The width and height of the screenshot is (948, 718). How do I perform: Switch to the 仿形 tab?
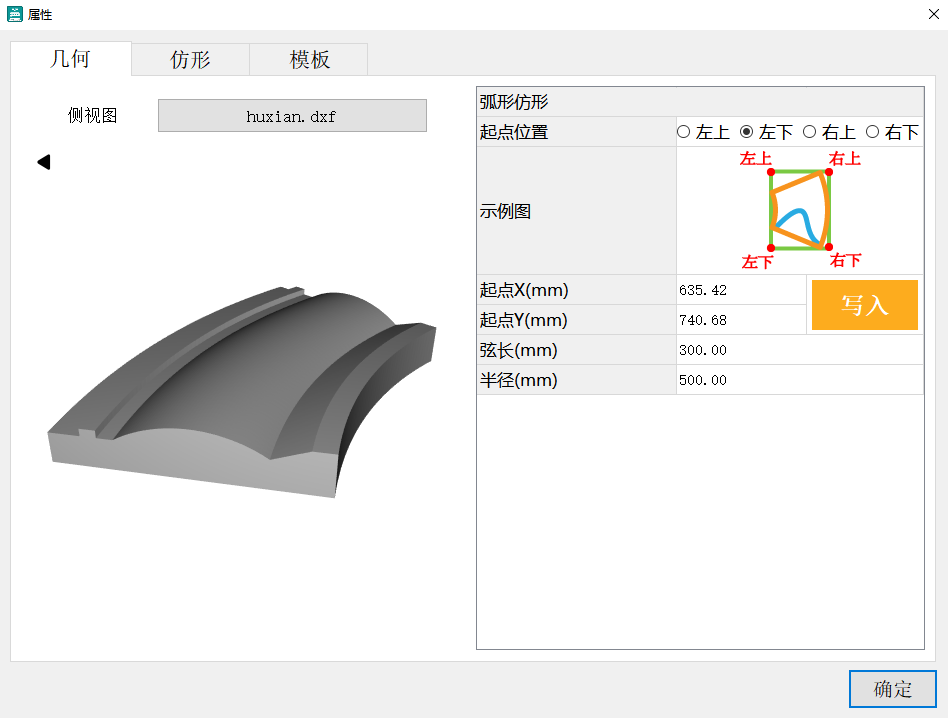point(189,59)
